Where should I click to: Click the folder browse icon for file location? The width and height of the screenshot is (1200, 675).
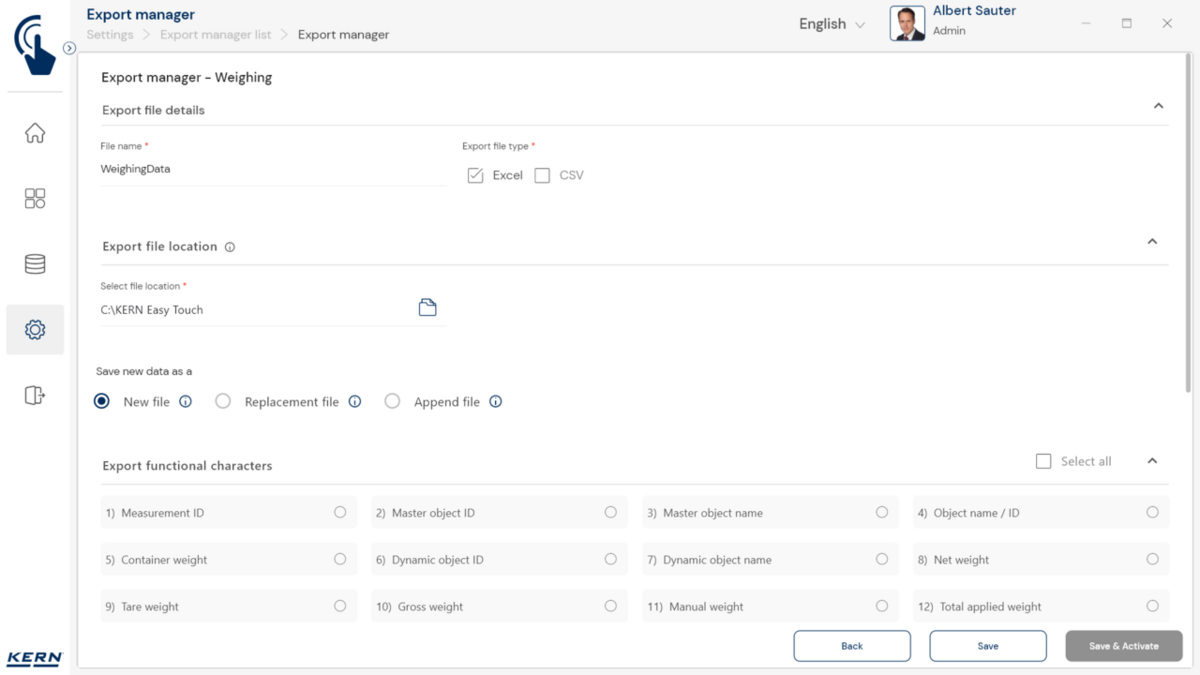427,308
